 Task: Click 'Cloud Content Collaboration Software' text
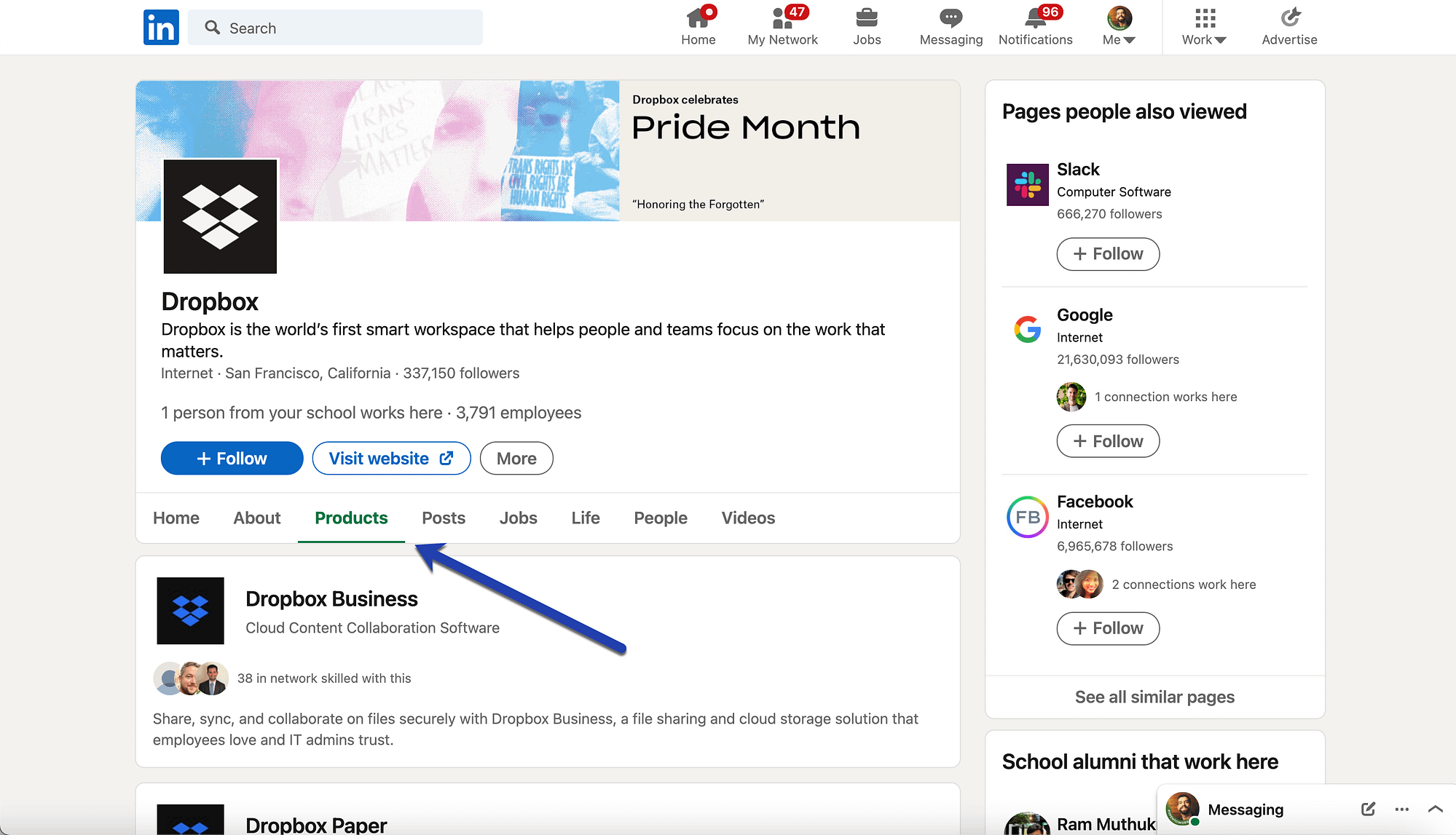[x=372, y=628]
